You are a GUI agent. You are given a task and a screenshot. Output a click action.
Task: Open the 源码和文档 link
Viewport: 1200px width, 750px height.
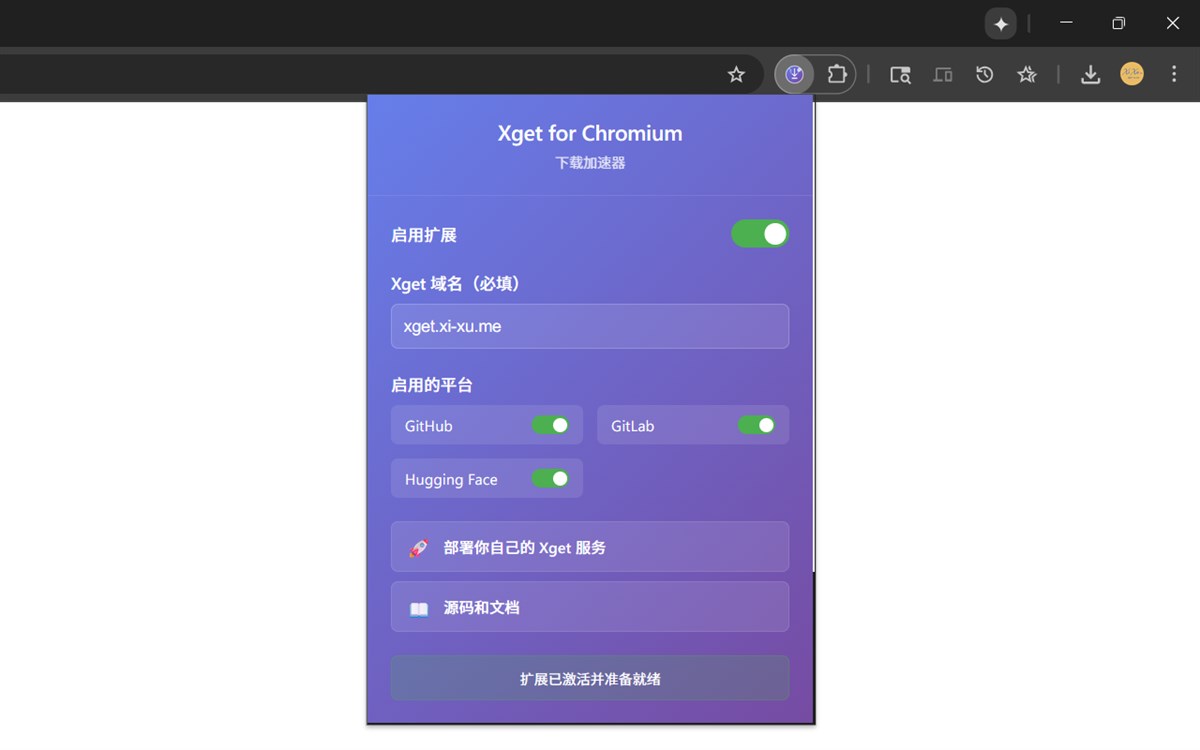click(x=589, y=606)
